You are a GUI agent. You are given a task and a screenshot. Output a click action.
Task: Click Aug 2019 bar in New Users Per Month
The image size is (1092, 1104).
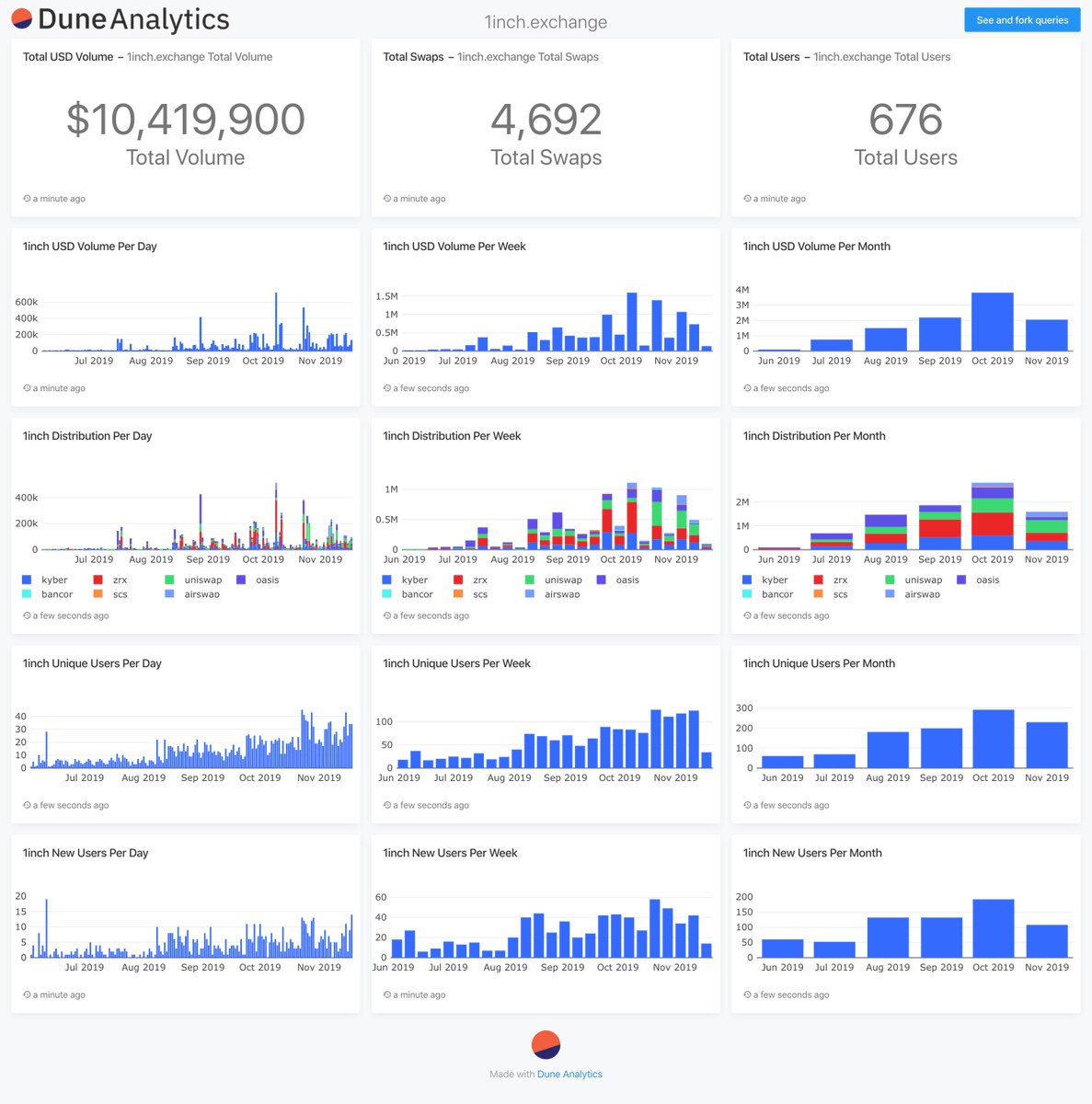[x=888, y=937]
